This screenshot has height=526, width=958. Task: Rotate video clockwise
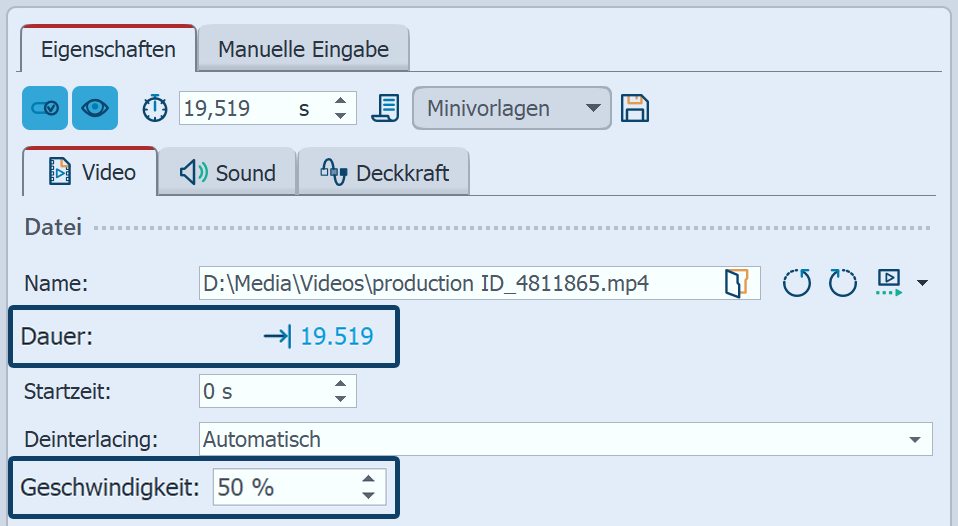[842, 283]
